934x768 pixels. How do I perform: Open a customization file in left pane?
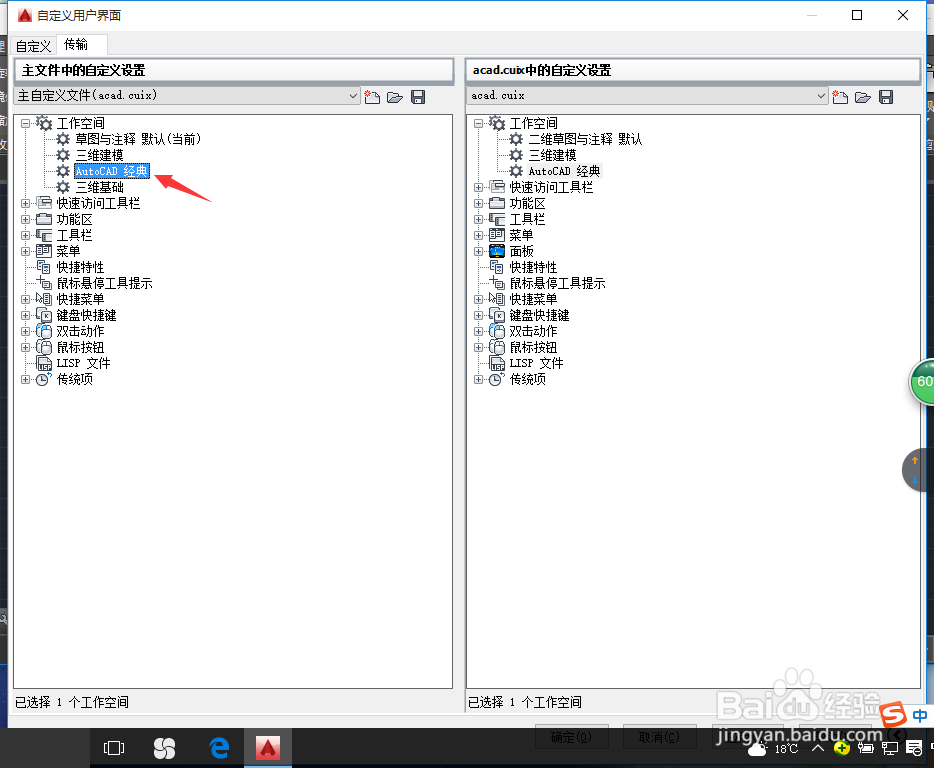pyautogui.click(x=395, y=97)
